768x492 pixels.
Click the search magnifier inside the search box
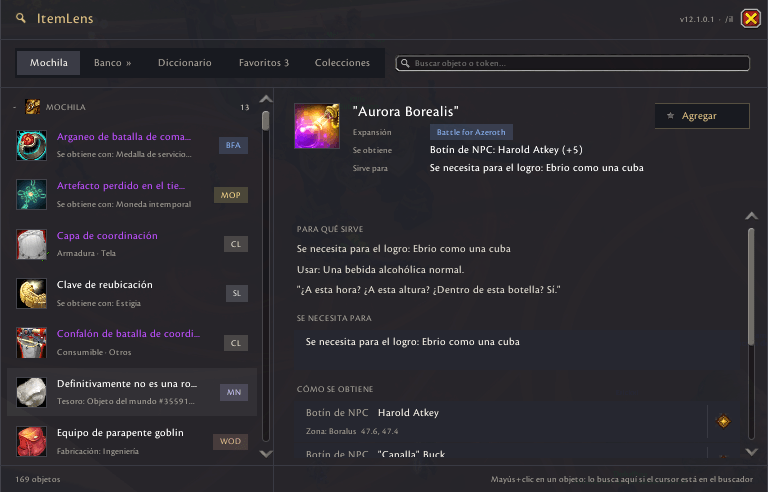(405, 63)
